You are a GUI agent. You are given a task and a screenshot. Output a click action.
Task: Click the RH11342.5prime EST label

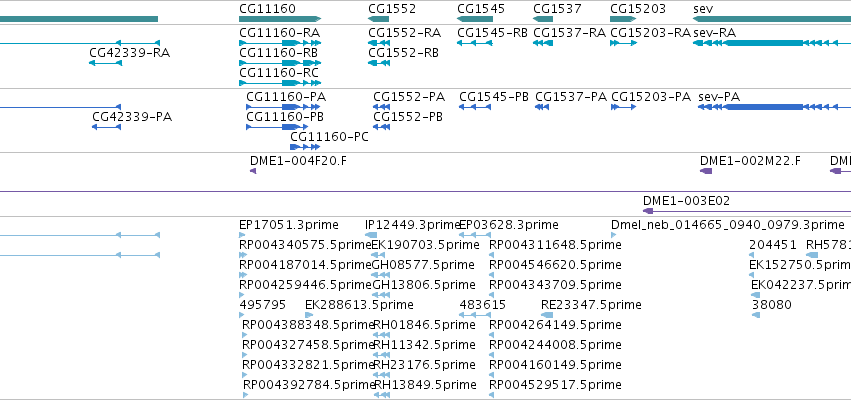(x=425, y=345)
